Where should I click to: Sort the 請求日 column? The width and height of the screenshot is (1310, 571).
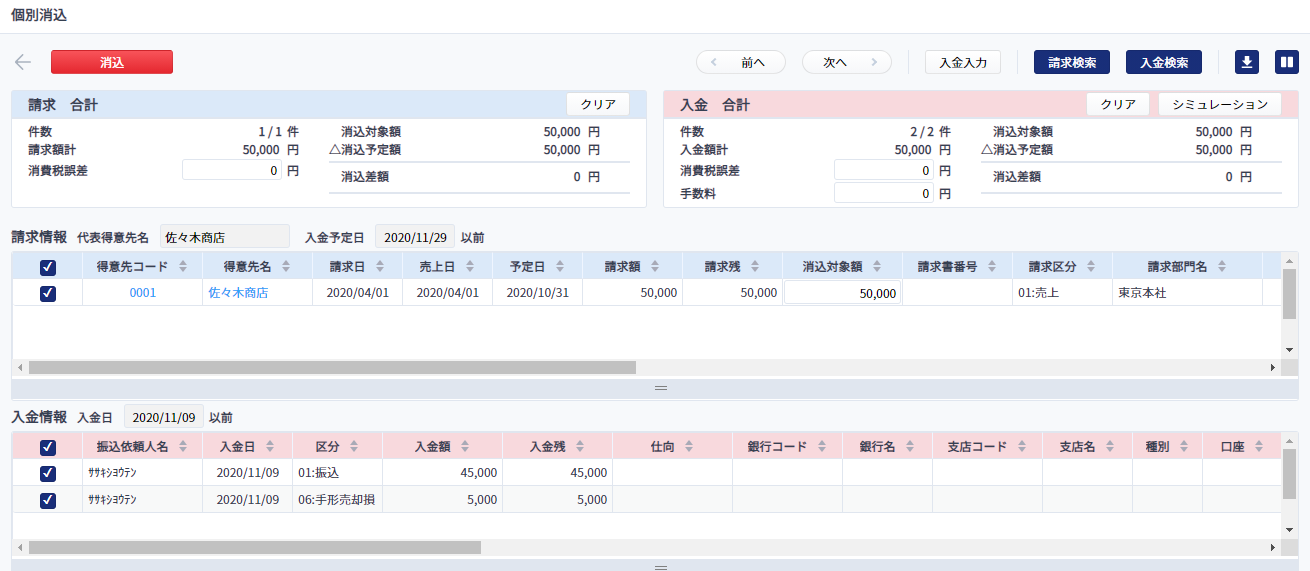[x=381, y=266]
